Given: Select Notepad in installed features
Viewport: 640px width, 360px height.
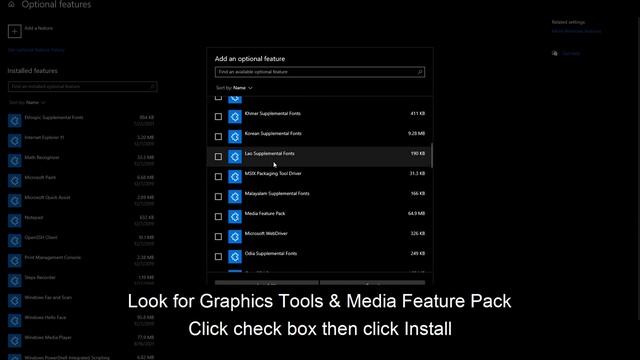Looking at the screenshot, I should click(34, 218).
